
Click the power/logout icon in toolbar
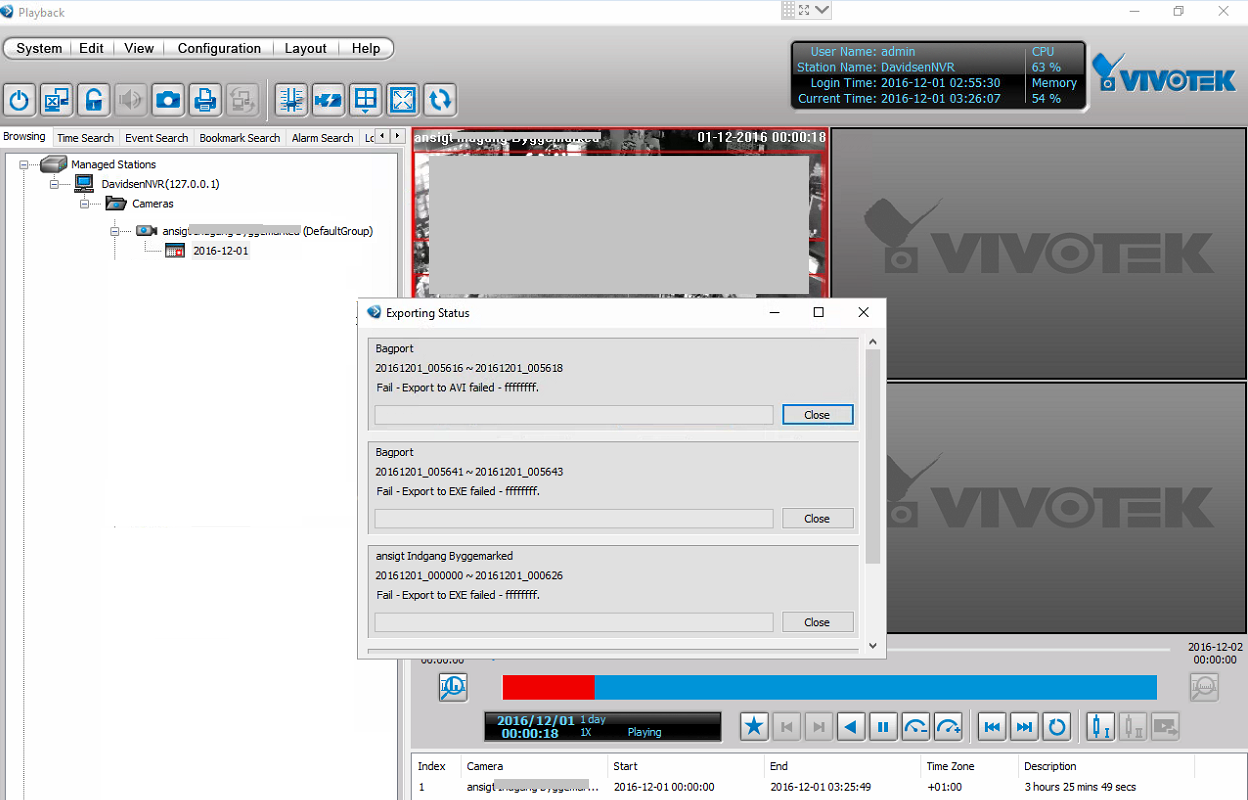(x=20, y=99)
